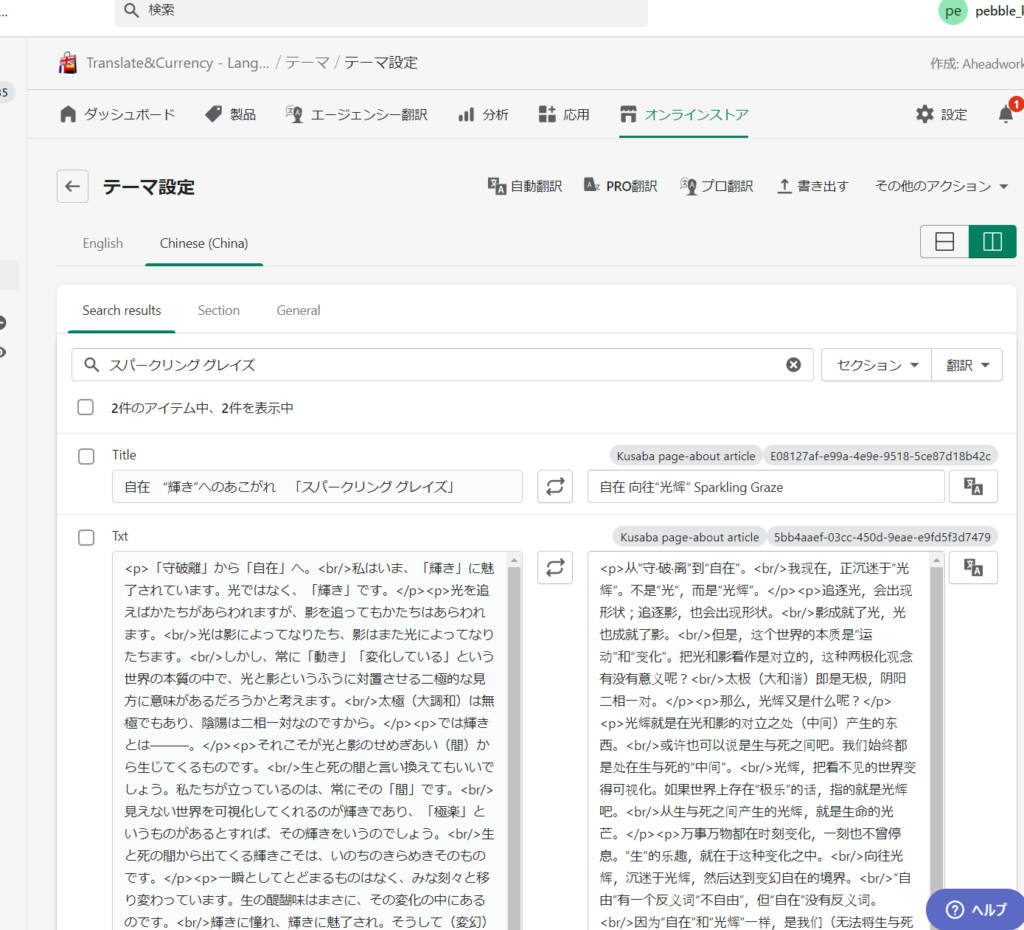Open the General tab
1024x930 pixels.
click(298, 310)
